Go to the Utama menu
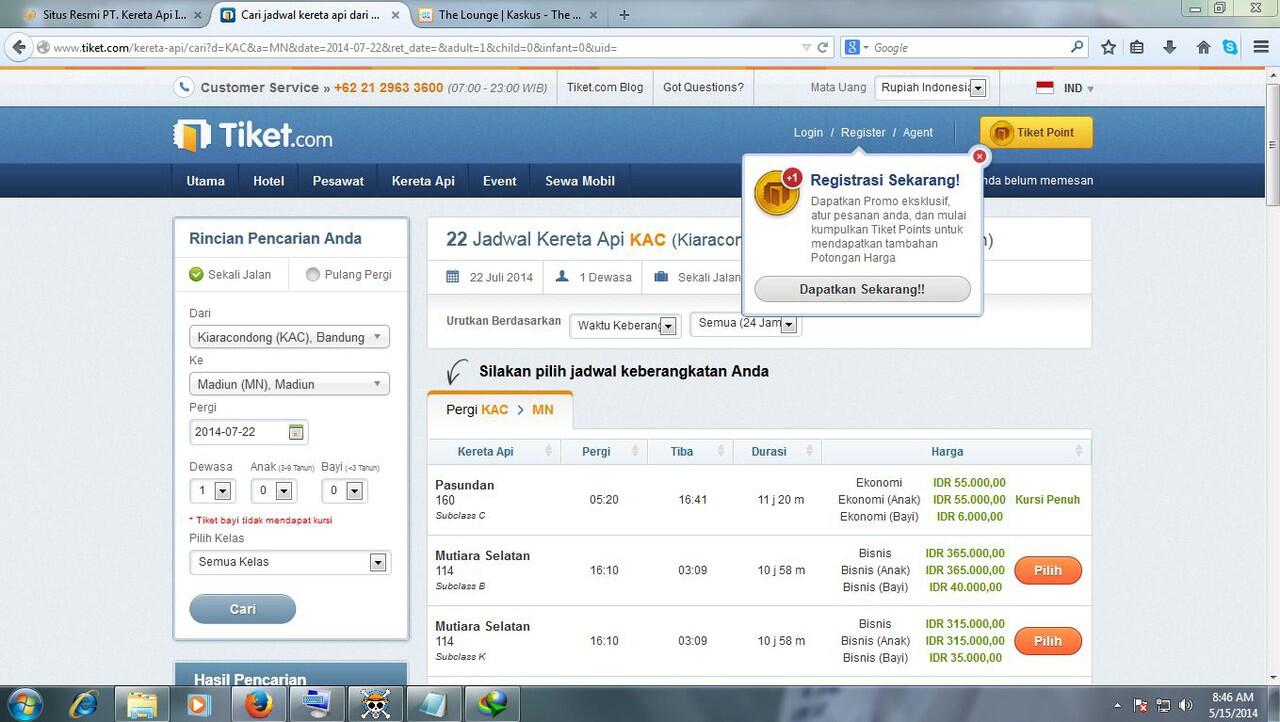This screenshot has width=1280, height=722. [x=206, y=181]
